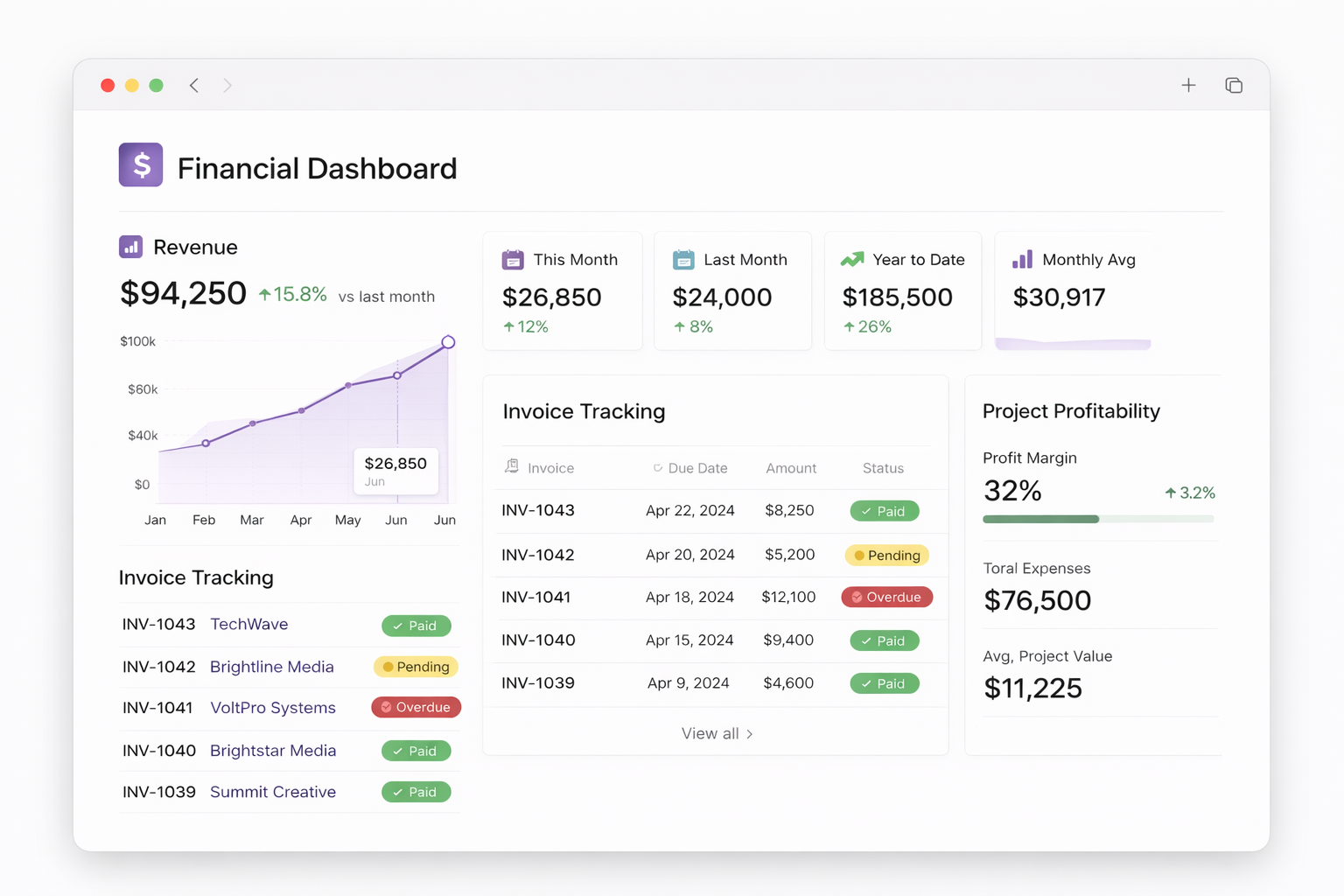Image resolution: width=1344 pixels, height=896 pixels.
Task: Click the $4,600 amount cell
Action: click(788, 682)
